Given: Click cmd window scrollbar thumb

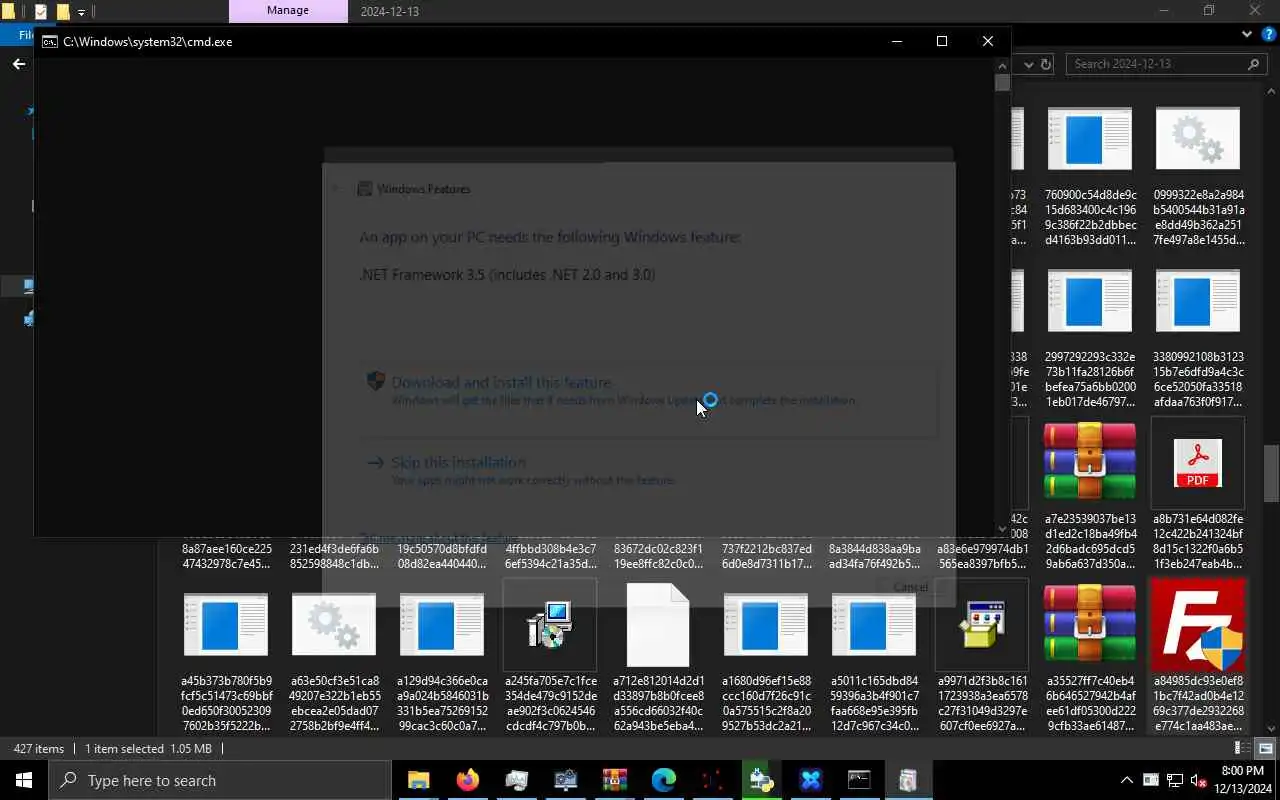Looking at the screenshot, I should 1002,83.
